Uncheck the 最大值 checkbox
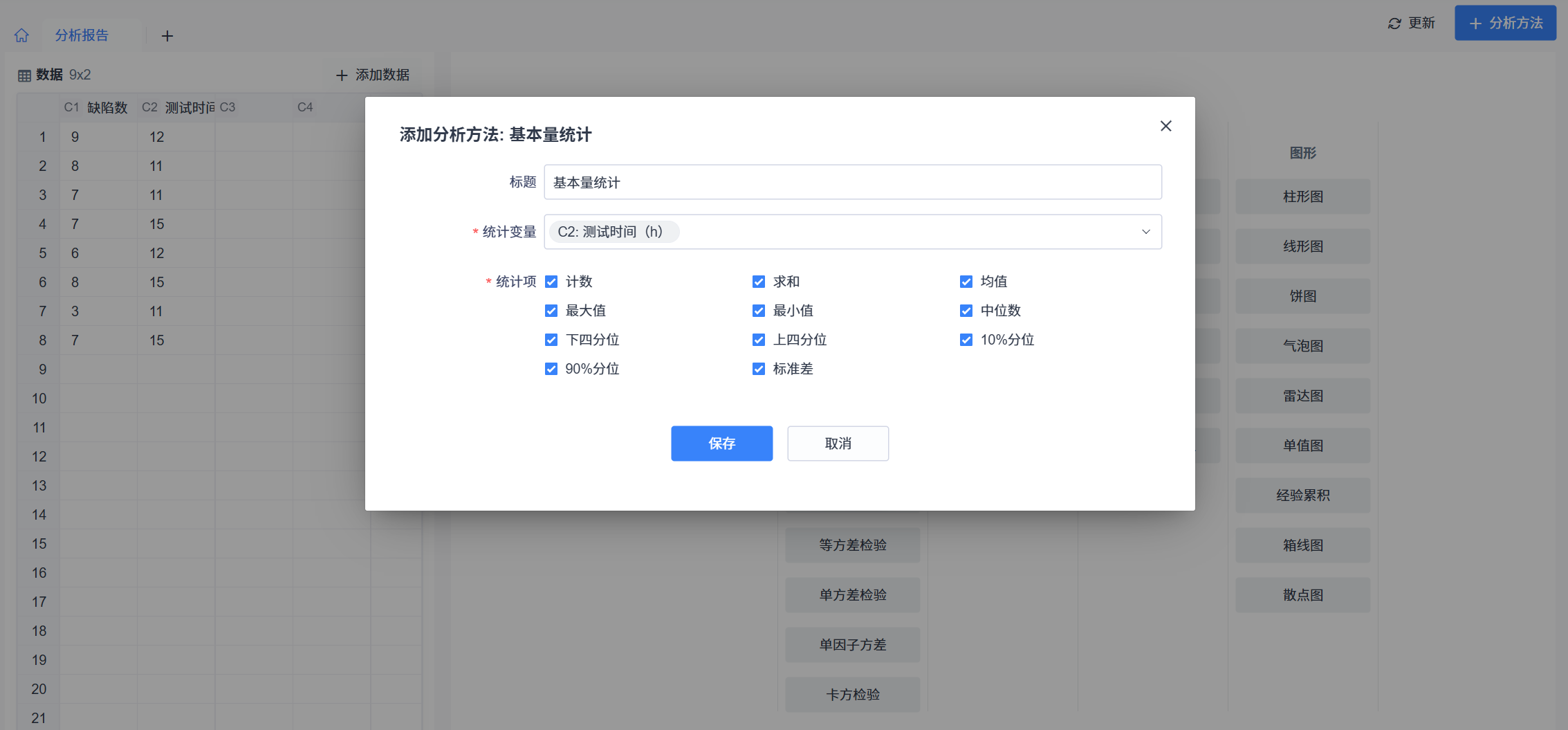This screenshot has height=730, width=1568. point(551,311)
